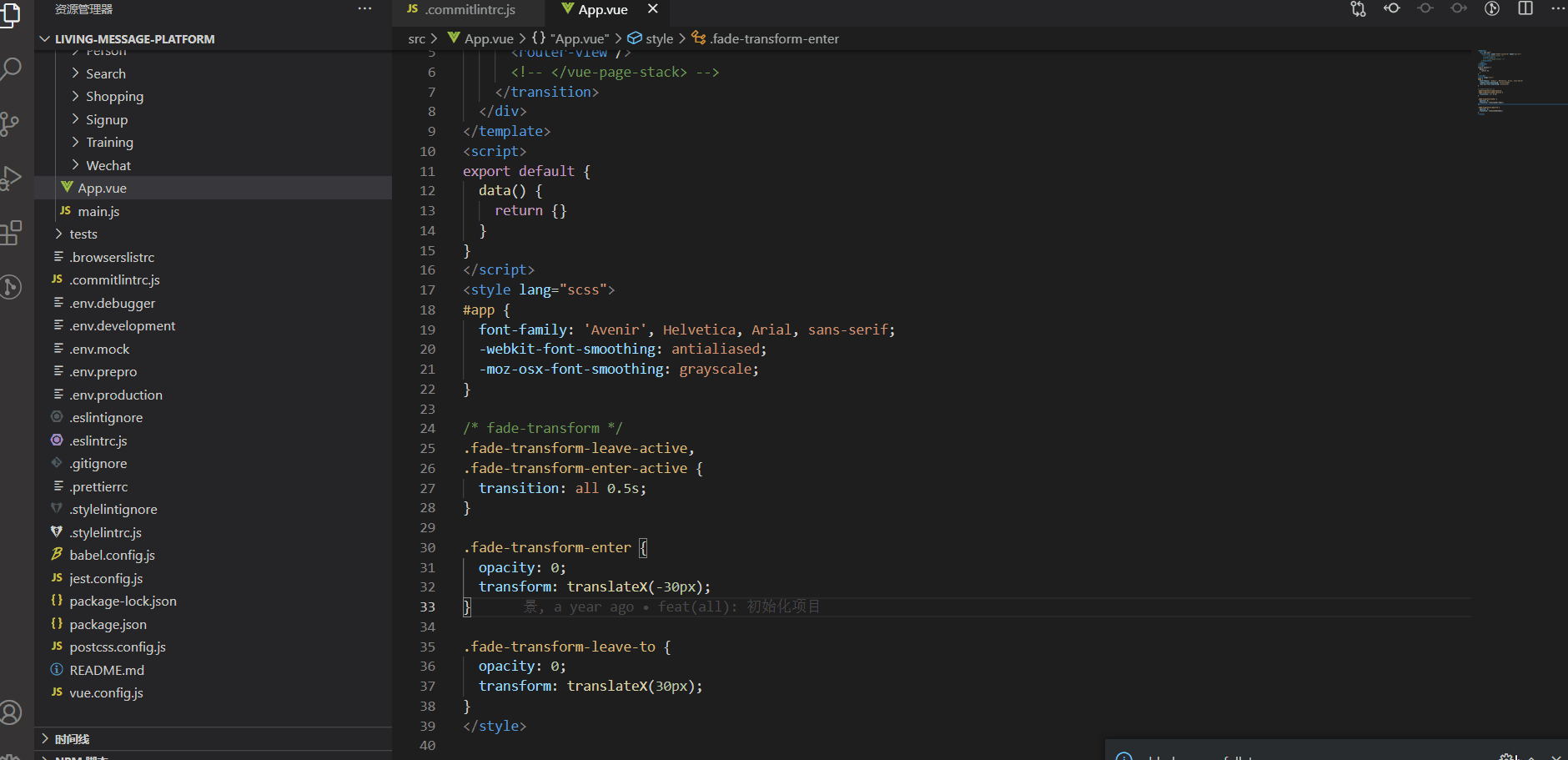
Task: Open the package-lock.json file
Action: click(213, 601)
